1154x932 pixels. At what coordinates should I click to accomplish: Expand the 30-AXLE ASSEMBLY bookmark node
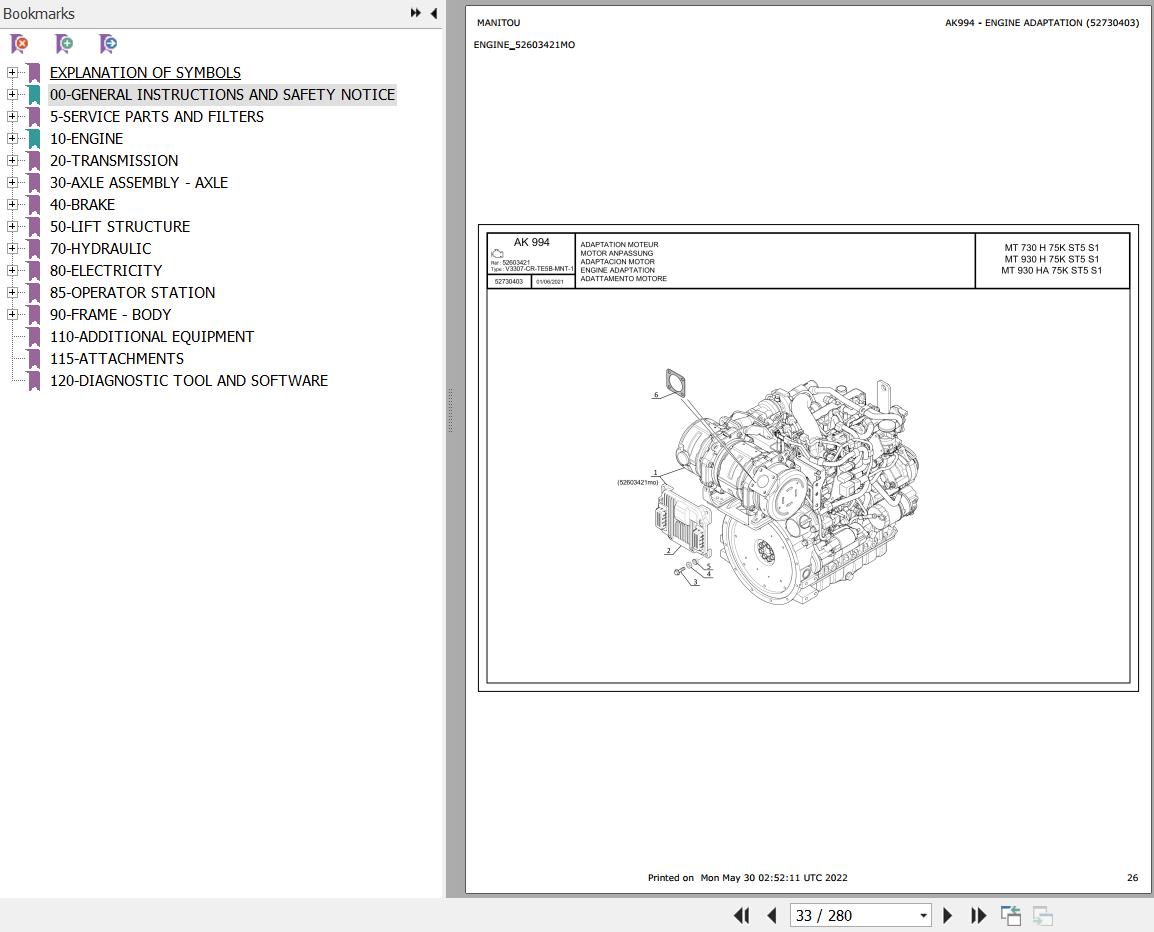pos(12,183)
